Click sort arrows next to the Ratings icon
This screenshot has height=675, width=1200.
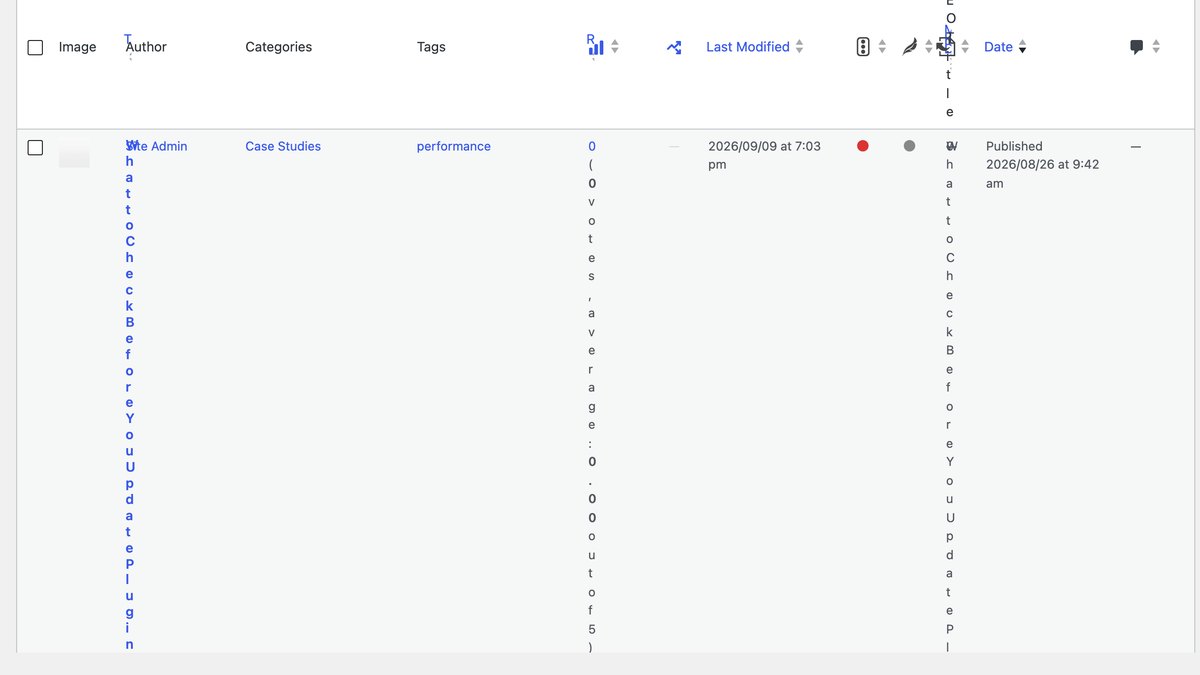[614, 47]
